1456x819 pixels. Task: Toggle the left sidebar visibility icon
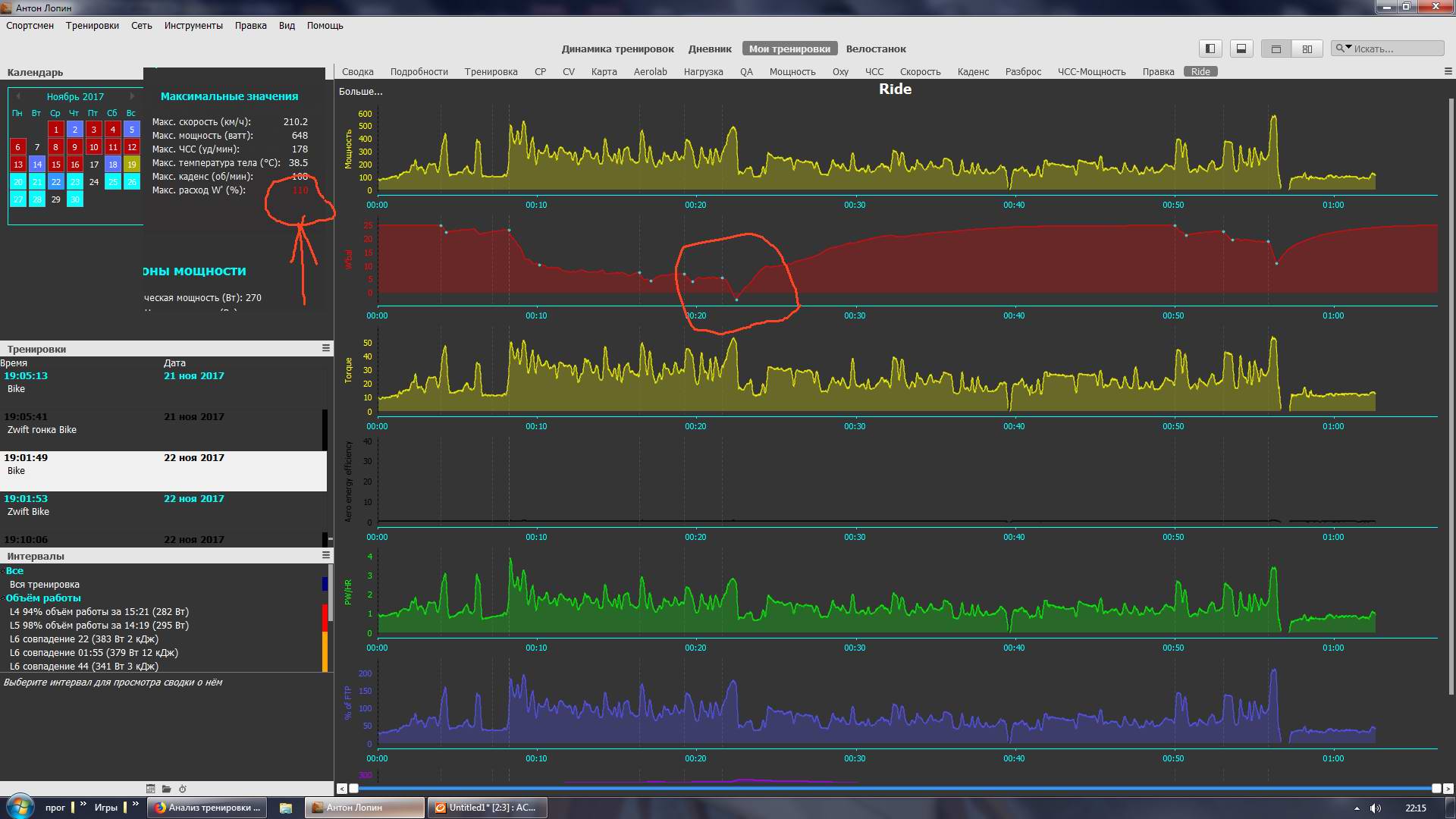click(x=1210, y=49)
